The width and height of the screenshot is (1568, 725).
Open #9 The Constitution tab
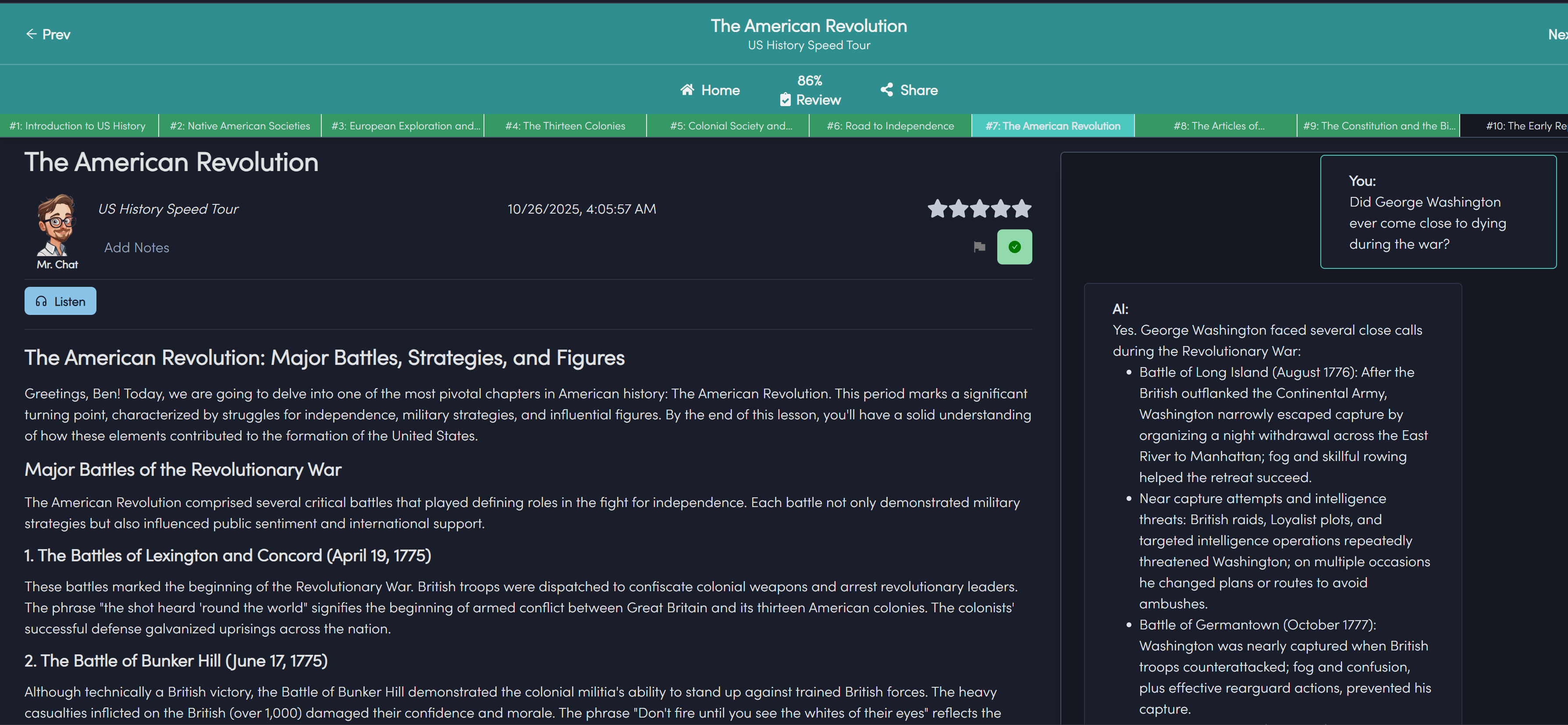[1379, 125]
